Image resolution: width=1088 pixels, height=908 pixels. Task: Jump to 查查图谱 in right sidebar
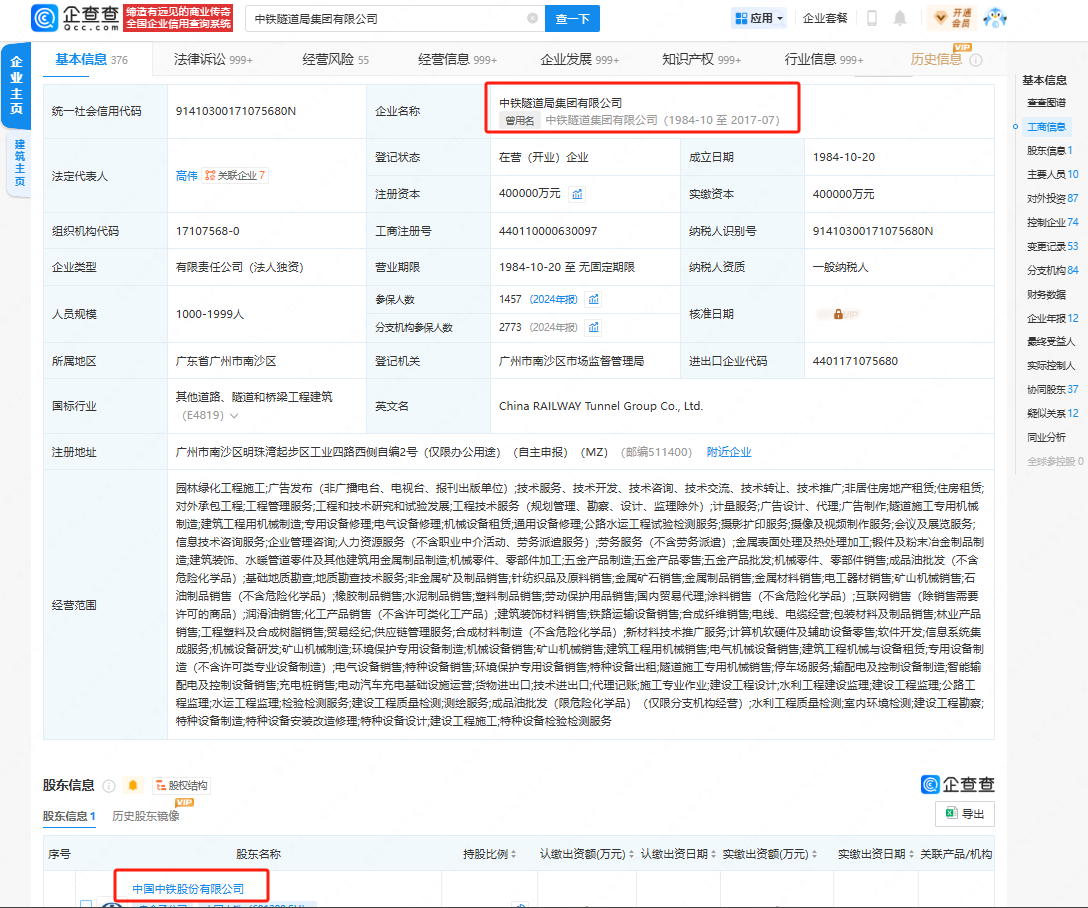tap(1046, 103)
